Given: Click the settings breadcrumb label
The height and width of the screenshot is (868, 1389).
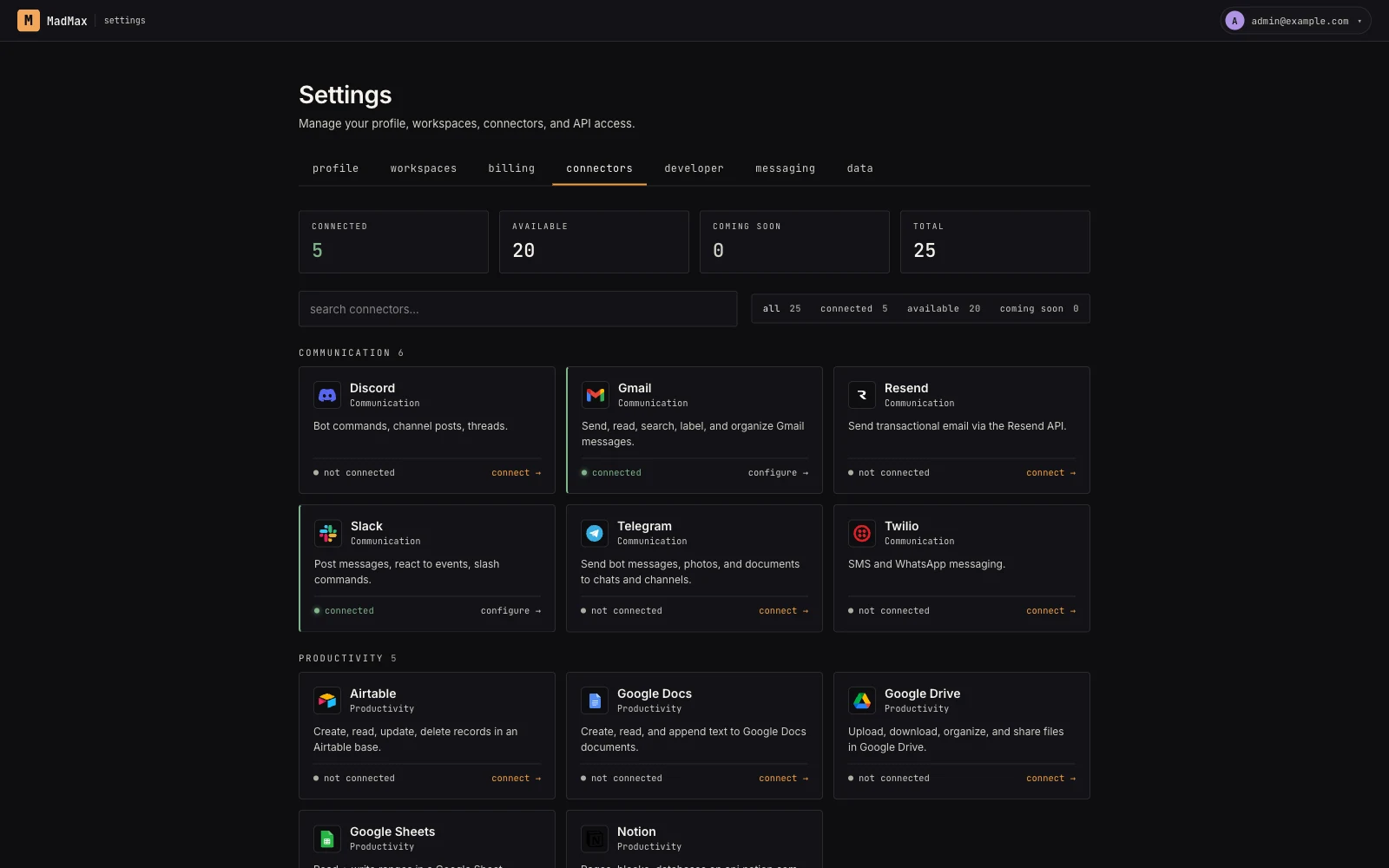Looking at the screenshot, I should point(125,21).
